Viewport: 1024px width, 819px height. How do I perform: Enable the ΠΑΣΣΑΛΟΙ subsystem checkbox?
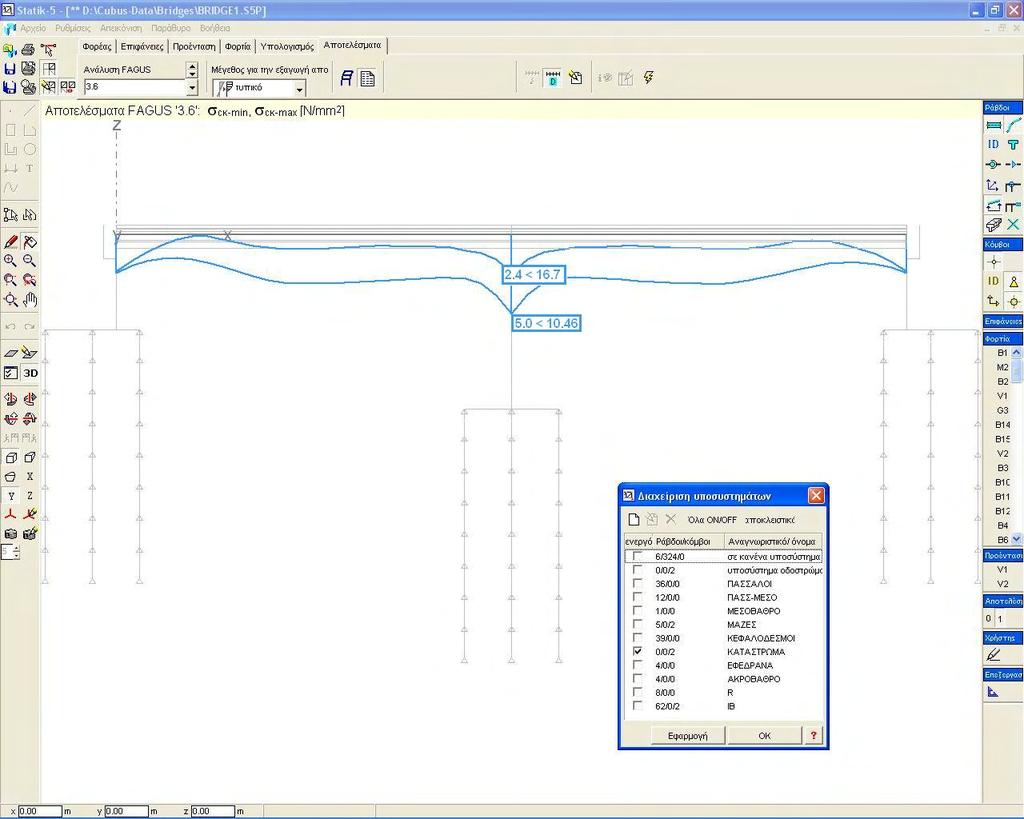pos(637,584)
